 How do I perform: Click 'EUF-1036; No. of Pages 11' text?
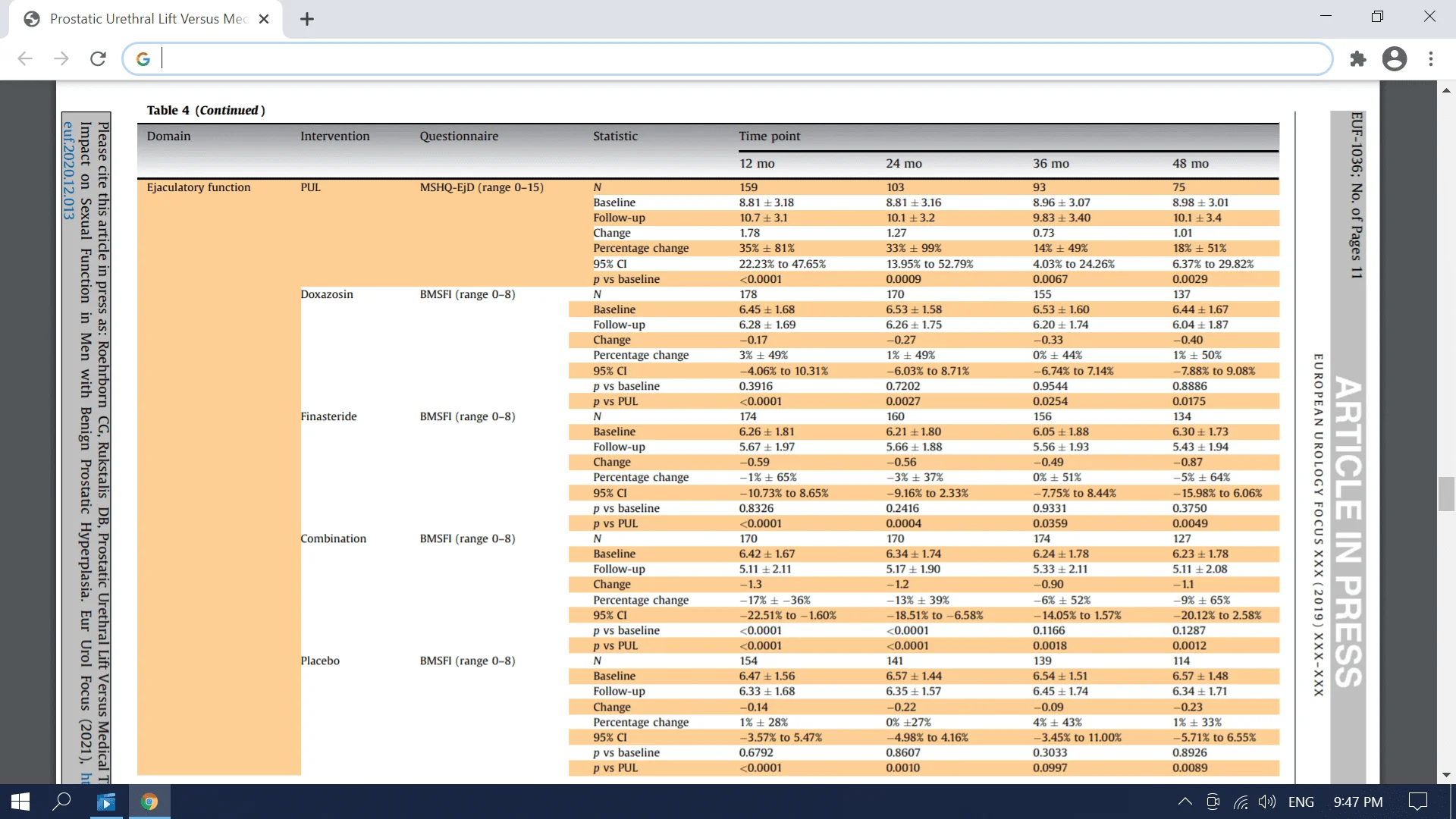1357,196
